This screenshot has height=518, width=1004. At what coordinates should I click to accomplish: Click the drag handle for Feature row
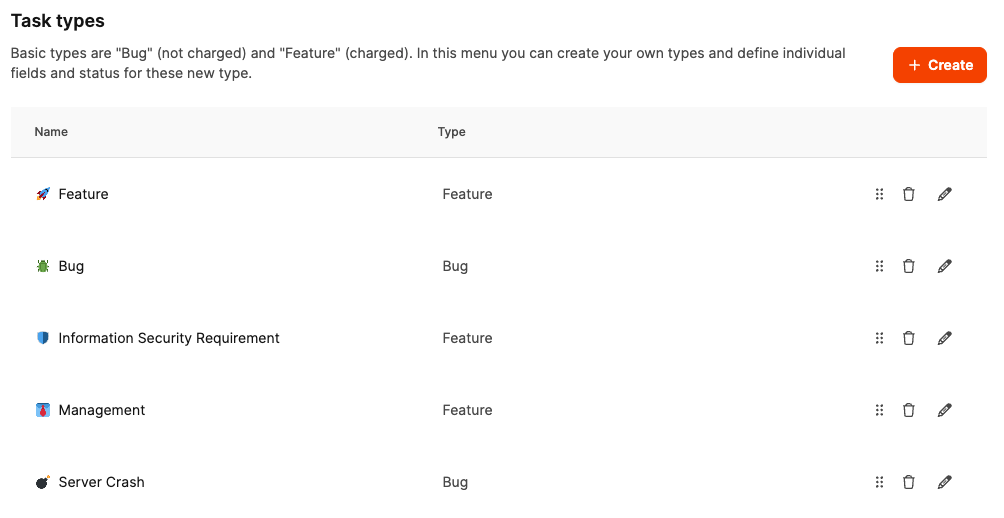click(x=879, y=194)
